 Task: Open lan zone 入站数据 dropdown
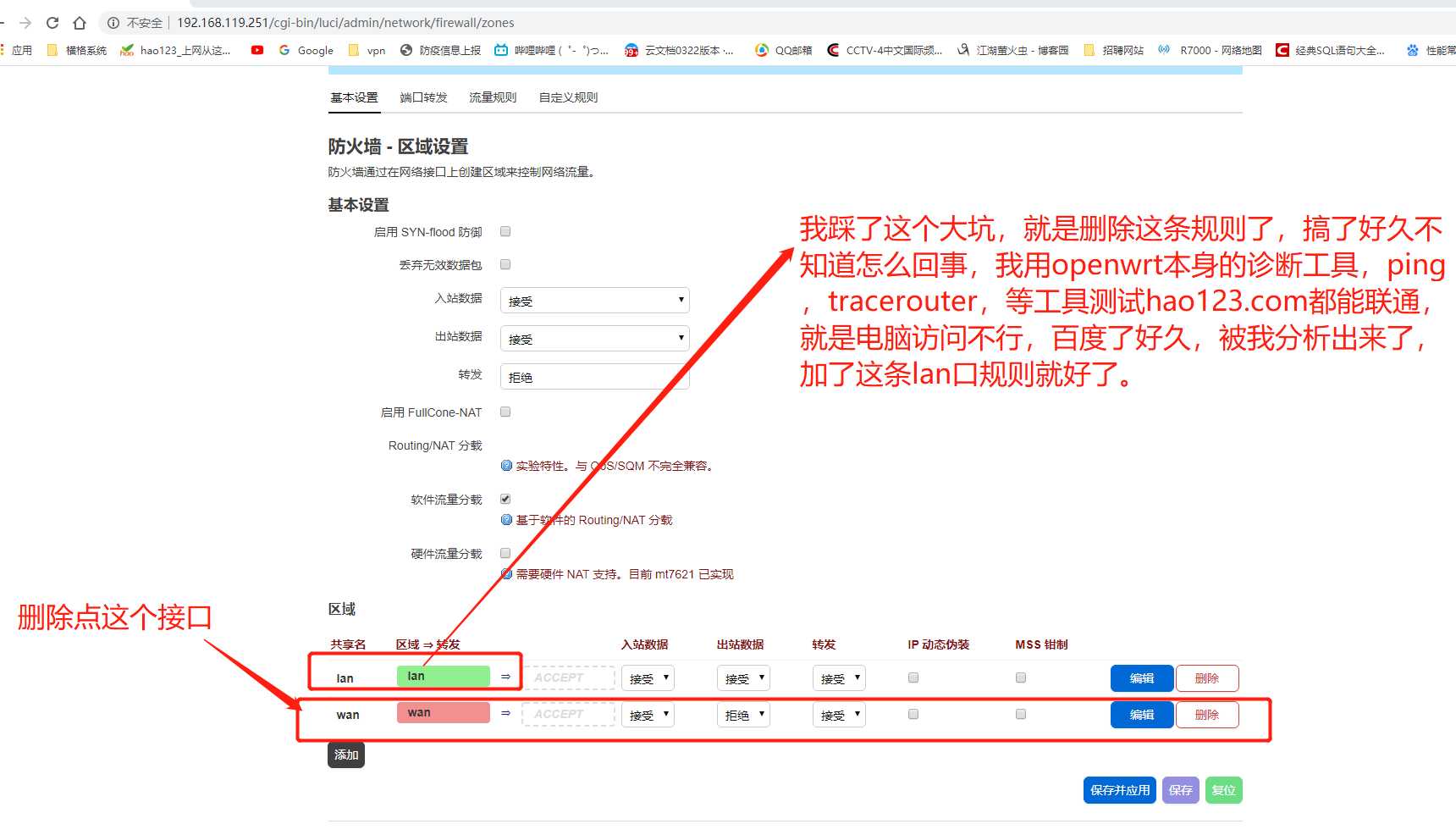click(648, 678)
